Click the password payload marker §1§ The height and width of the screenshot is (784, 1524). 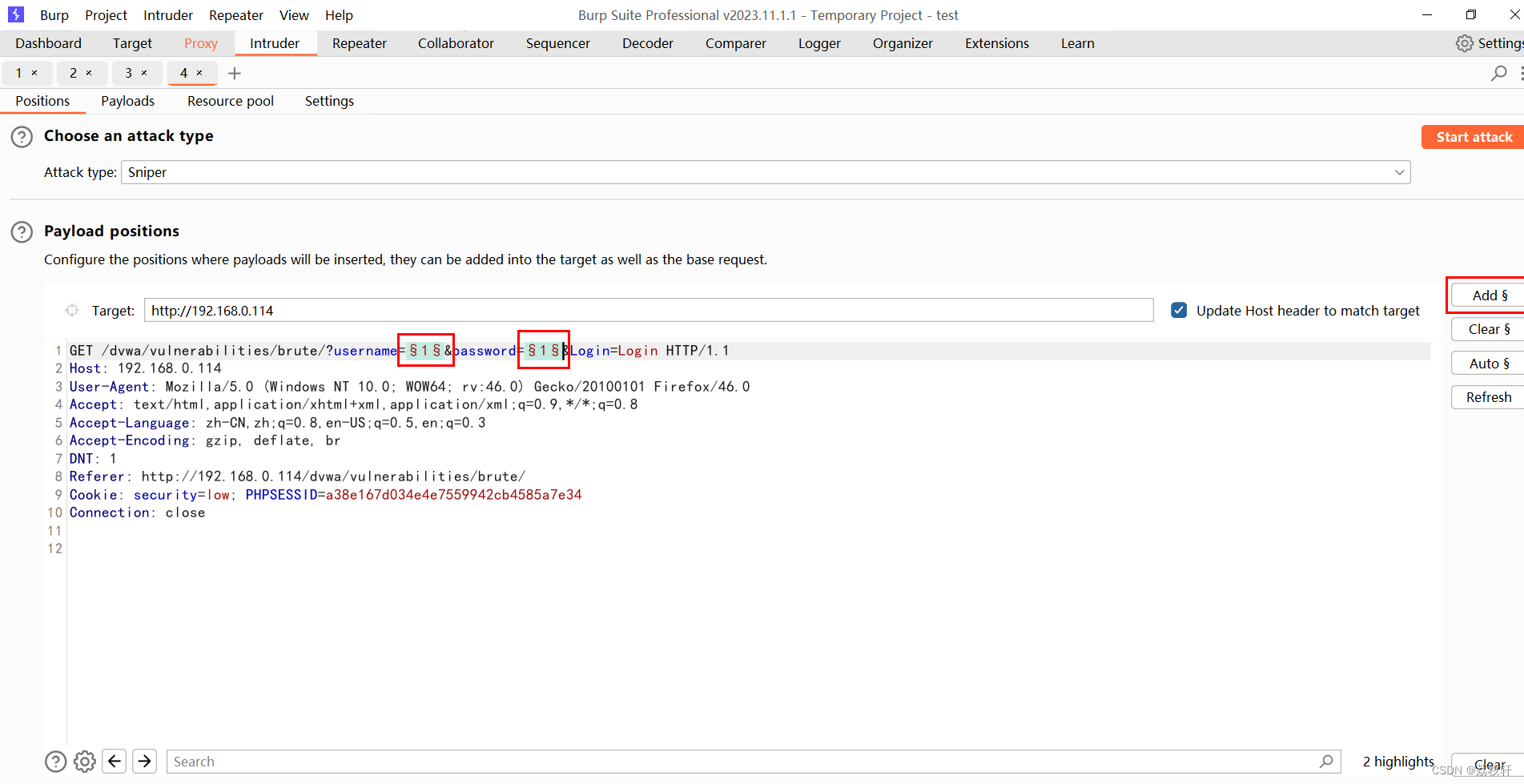(544, 351)
